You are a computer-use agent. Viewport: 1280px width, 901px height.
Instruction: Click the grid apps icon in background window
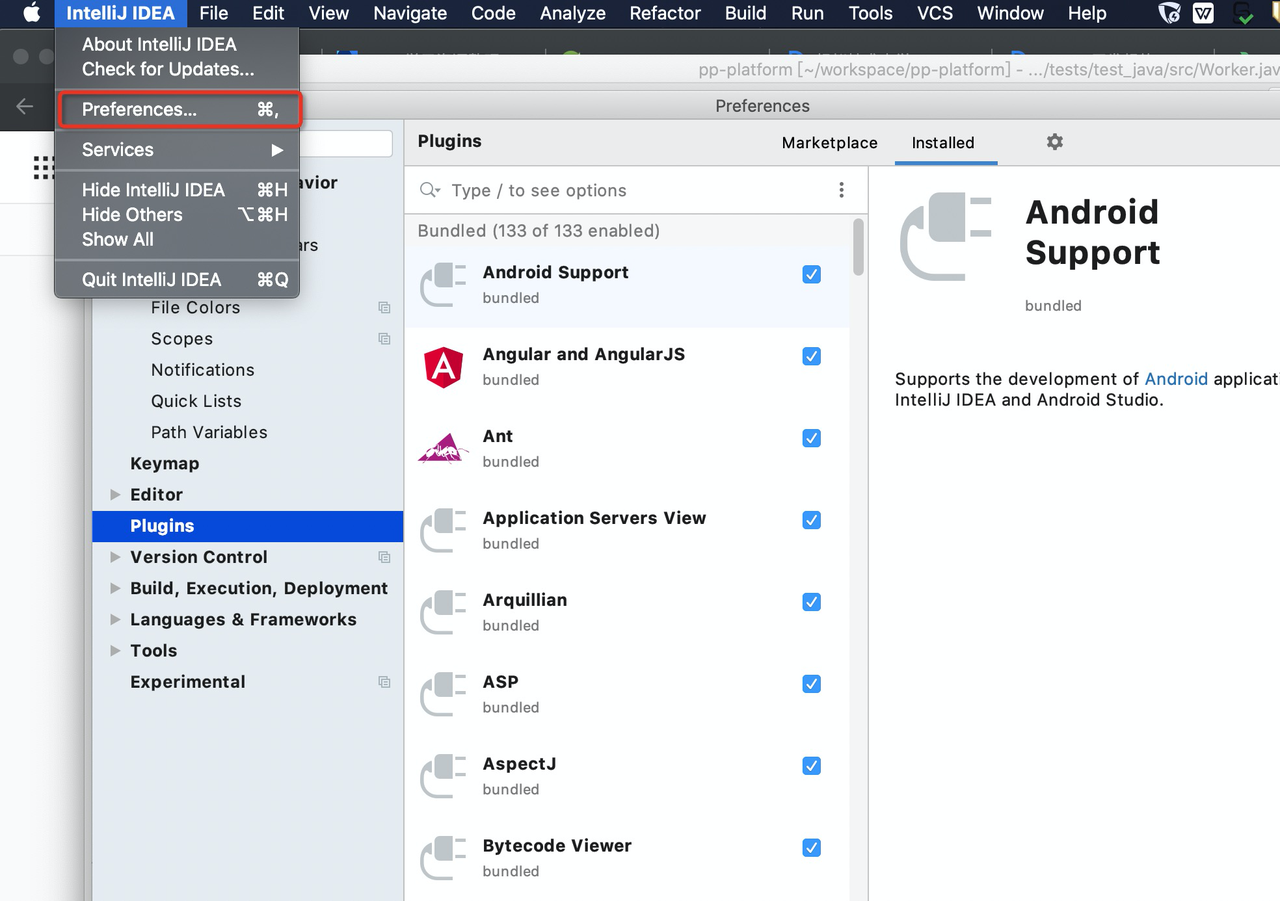43,167
